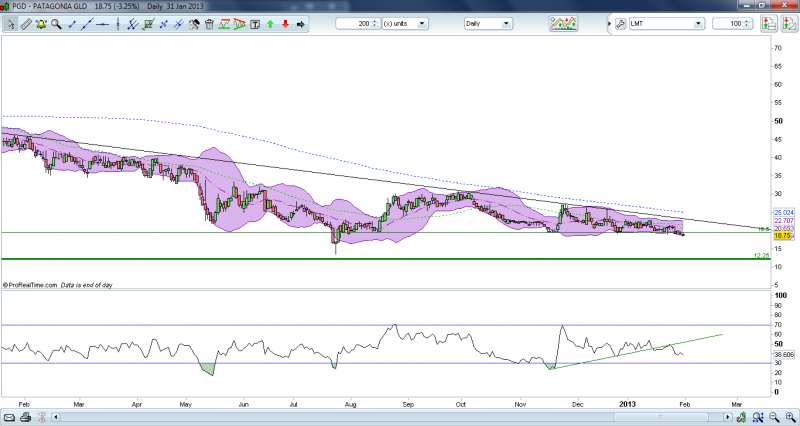Select the text annotation tool
The height and width of the screenshot is (426, 800).
tap(254, 23)
